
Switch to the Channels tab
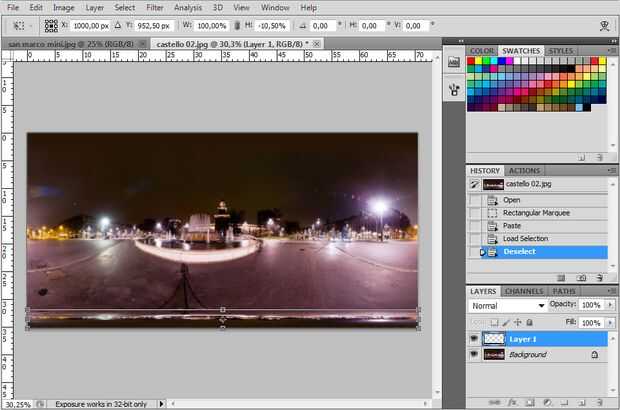tap(524, 291)
